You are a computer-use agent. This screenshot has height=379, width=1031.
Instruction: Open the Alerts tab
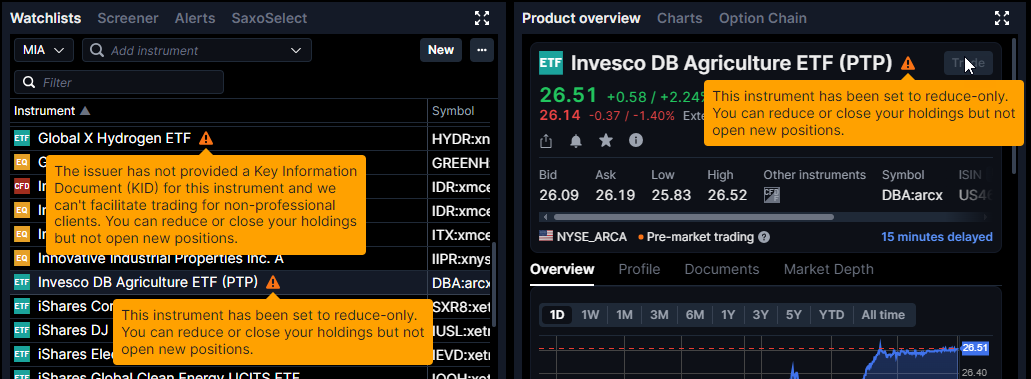coord(195,18)
